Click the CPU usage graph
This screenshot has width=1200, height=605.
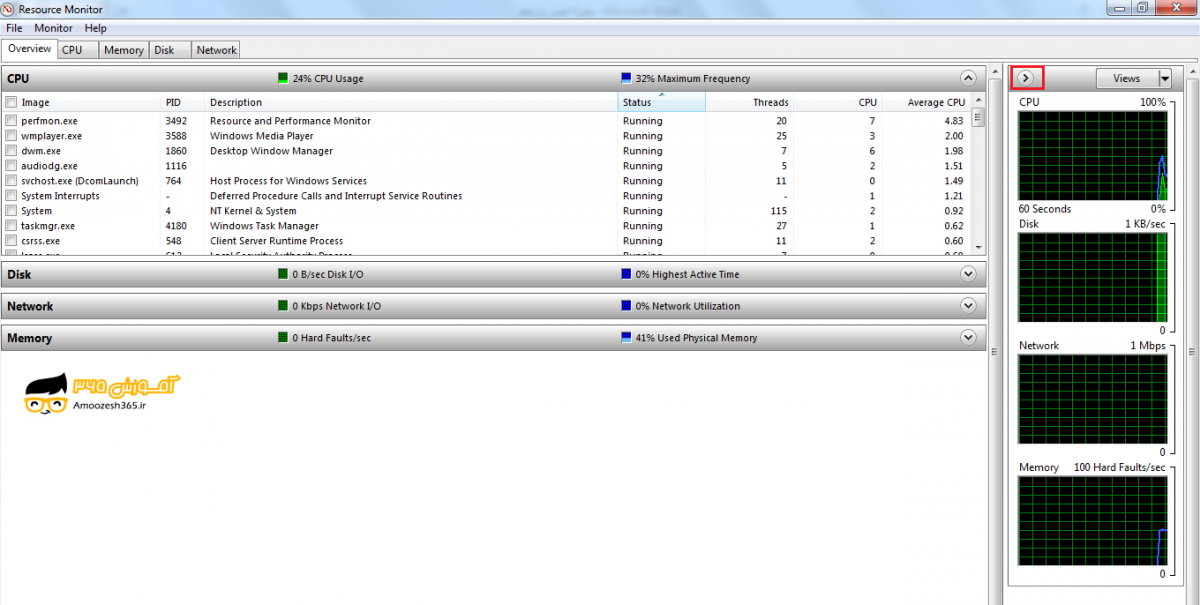click(1092, 155)
